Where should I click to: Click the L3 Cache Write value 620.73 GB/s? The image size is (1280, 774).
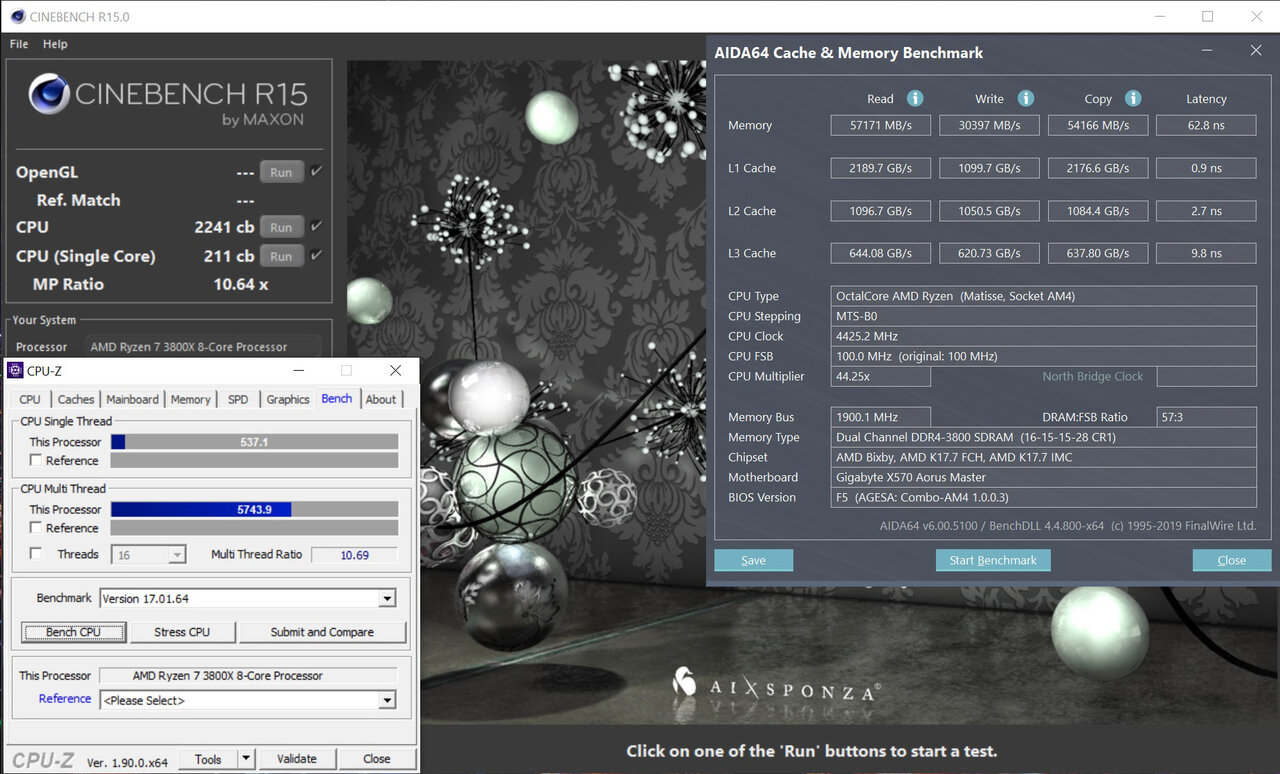click(989, 253)
